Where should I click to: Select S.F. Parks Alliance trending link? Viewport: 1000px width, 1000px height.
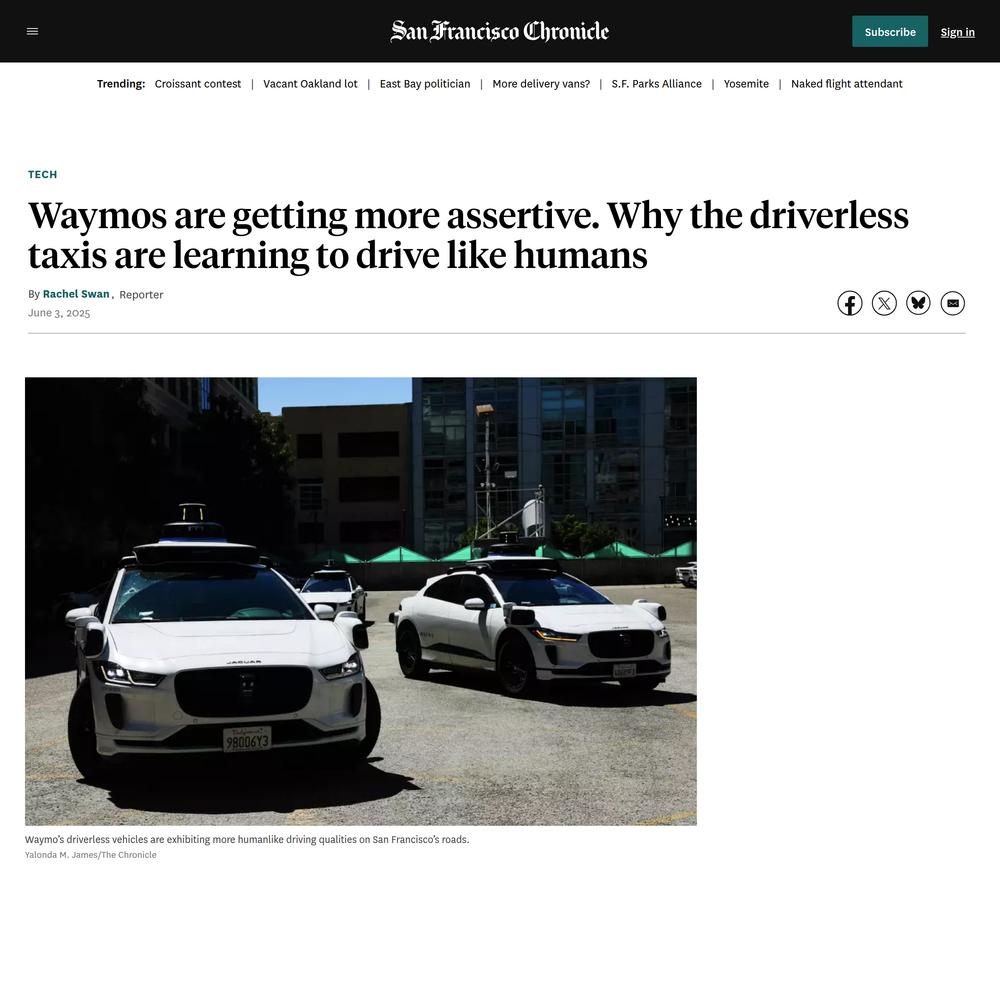pyautogui.click(x=656, y=84)
